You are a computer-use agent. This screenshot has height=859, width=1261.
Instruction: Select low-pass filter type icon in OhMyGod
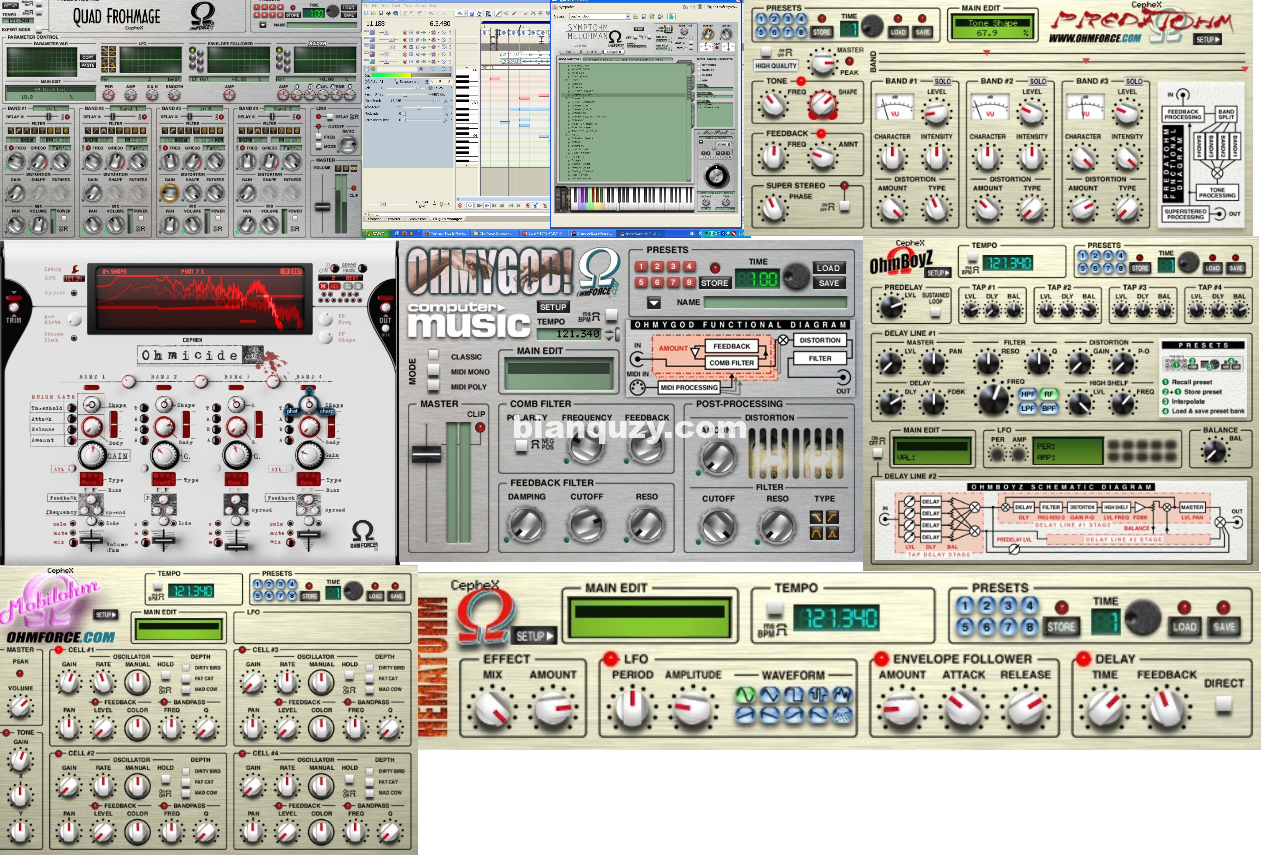pyautogui.click(x=817, y=517)
